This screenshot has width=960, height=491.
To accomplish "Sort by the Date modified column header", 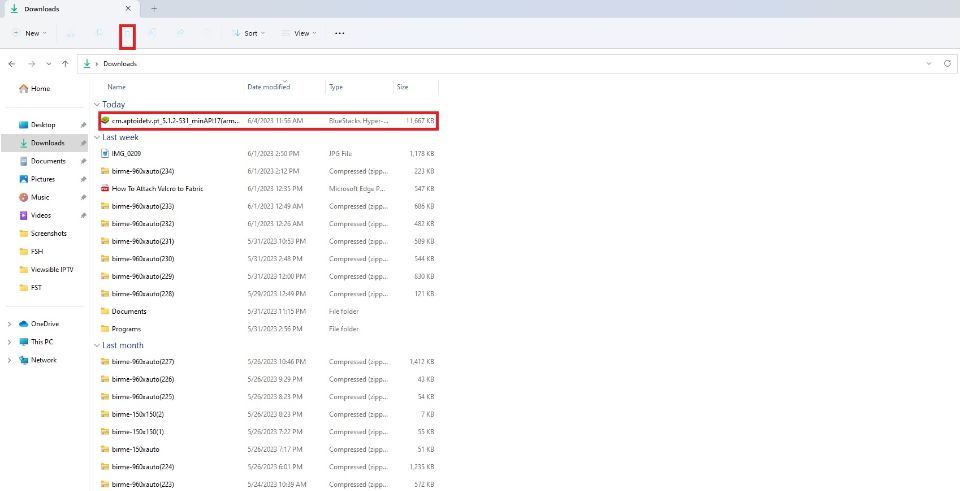I will [269, 87].
